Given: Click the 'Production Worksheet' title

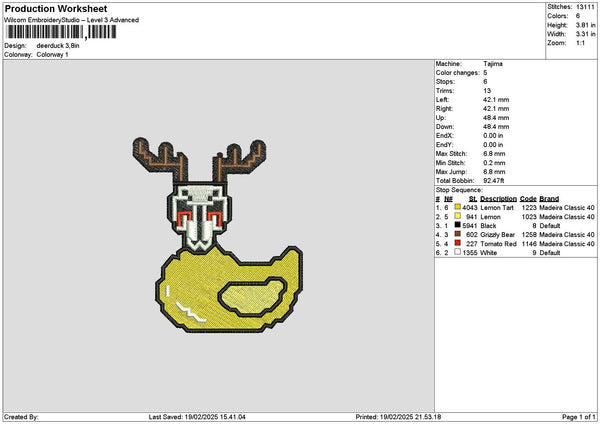Looking at the screenshot, I should pos(56,8).
